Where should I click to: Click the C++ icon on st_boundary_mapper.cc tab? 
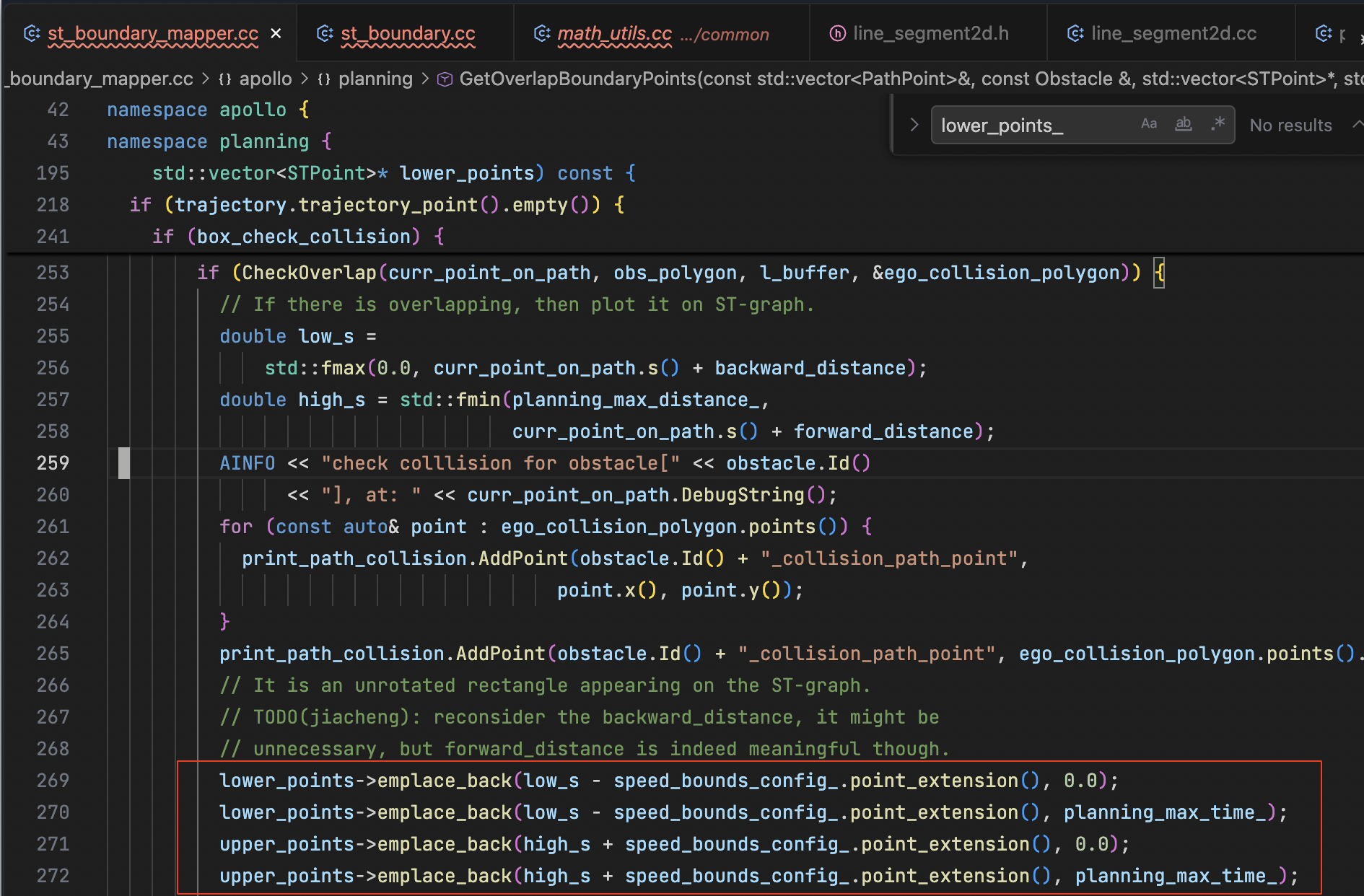[x=32, y=34]
